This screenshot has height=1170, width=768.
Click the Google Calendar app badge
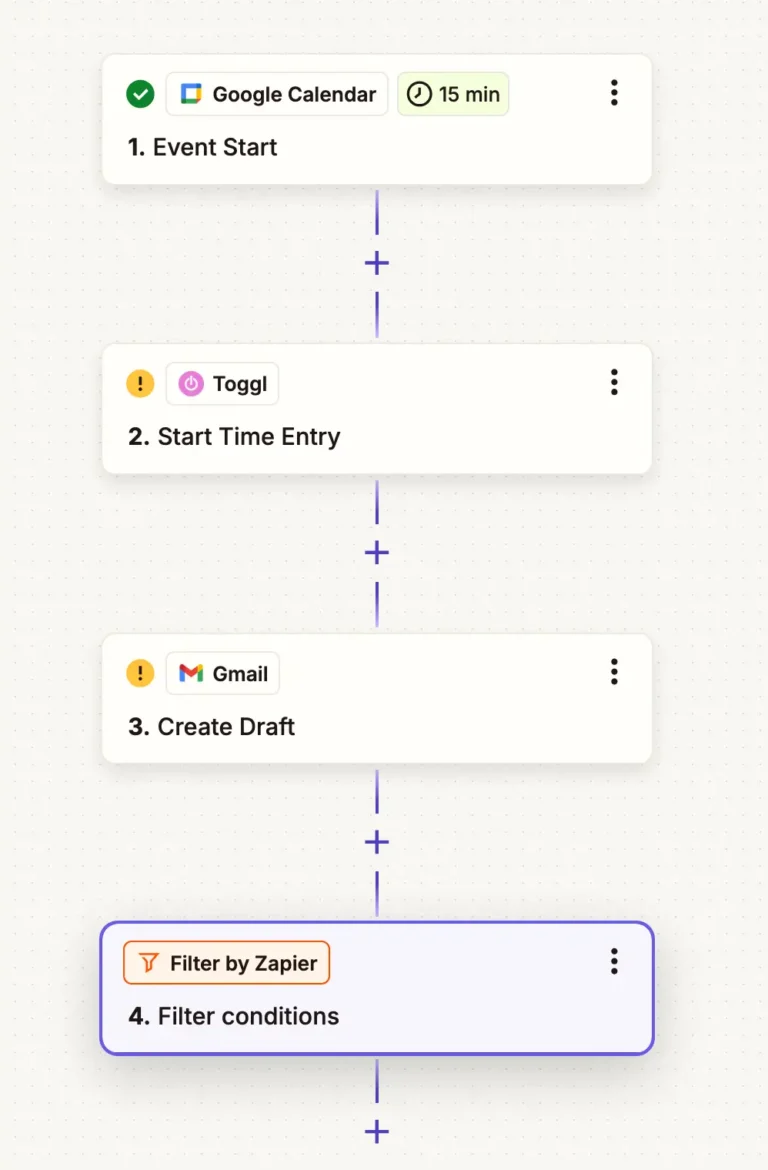point(277,95)
